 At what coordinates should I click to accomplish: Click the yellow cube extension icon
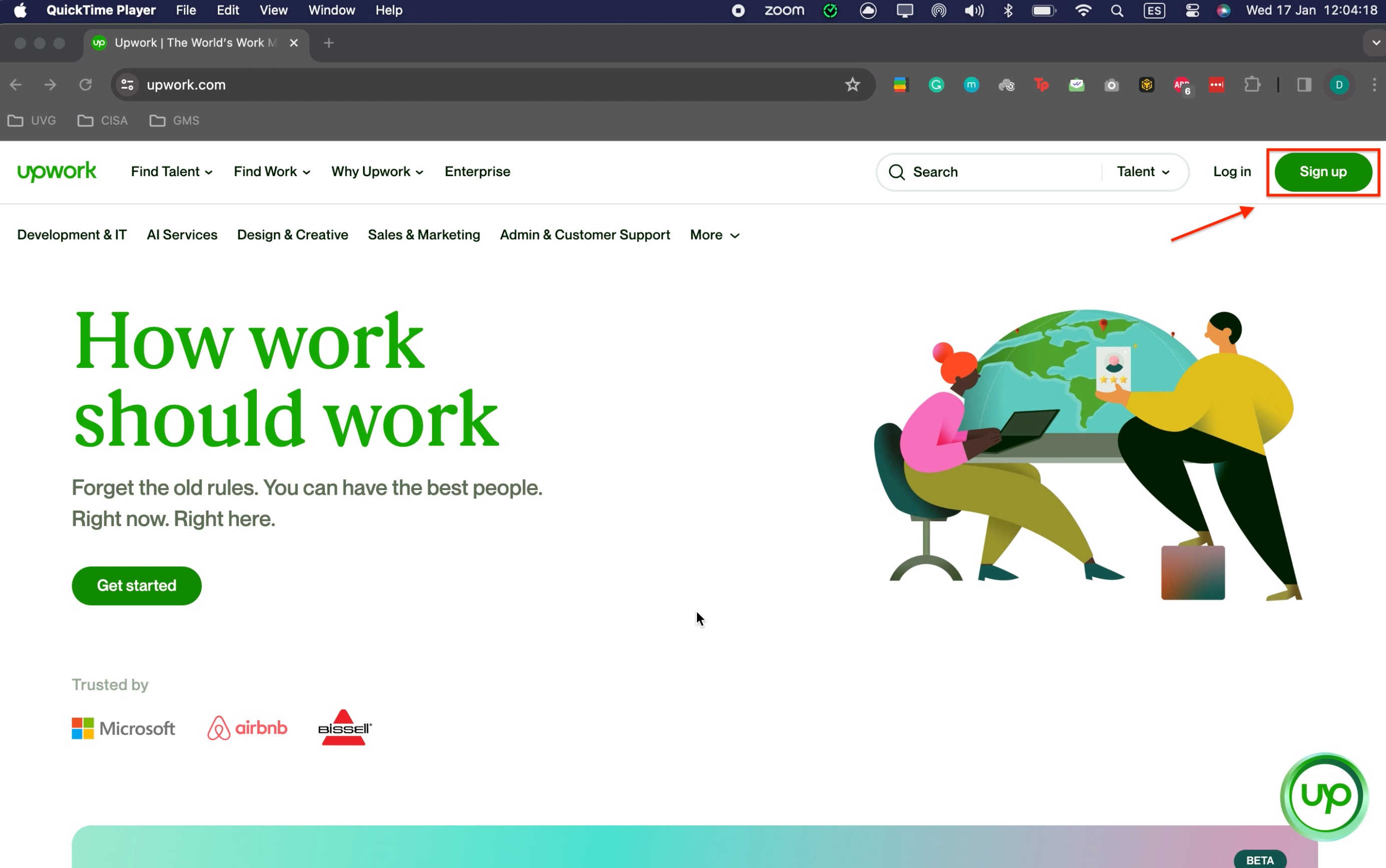point(1146,85)
